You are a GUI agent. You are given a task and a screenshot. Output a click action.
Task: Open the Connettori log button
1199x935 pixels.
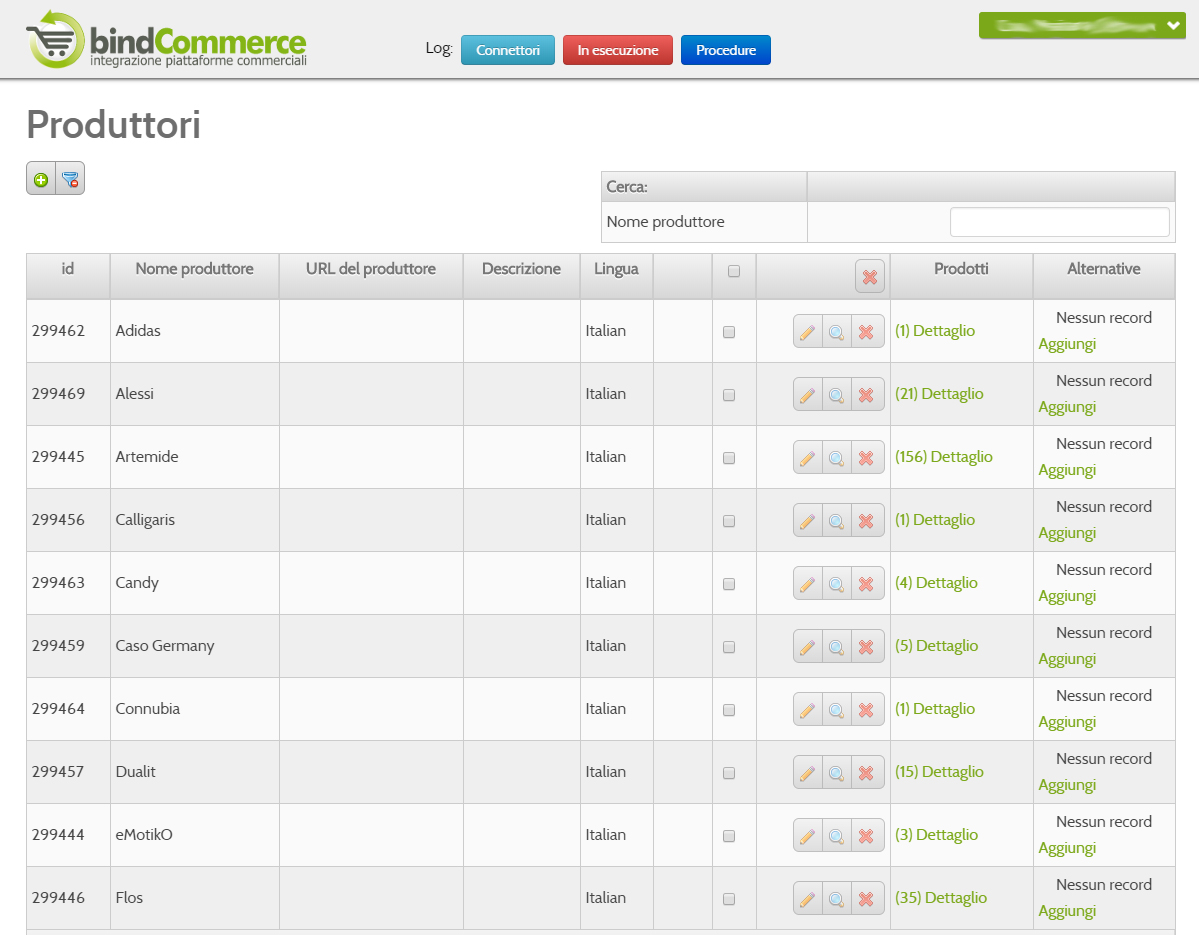point(508,50)
